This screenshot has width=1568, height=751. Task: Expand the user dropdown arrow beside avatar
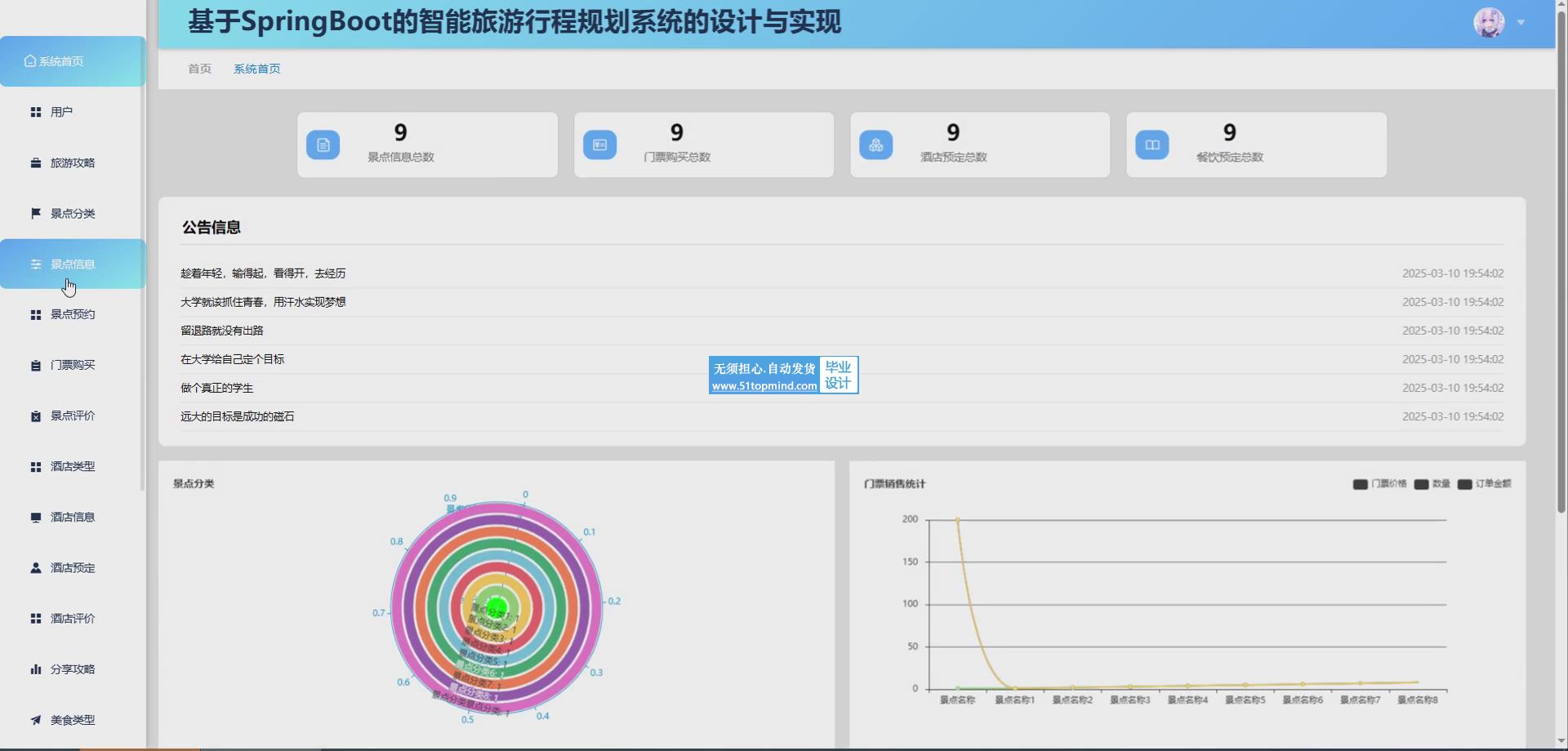pos(1521,23)
